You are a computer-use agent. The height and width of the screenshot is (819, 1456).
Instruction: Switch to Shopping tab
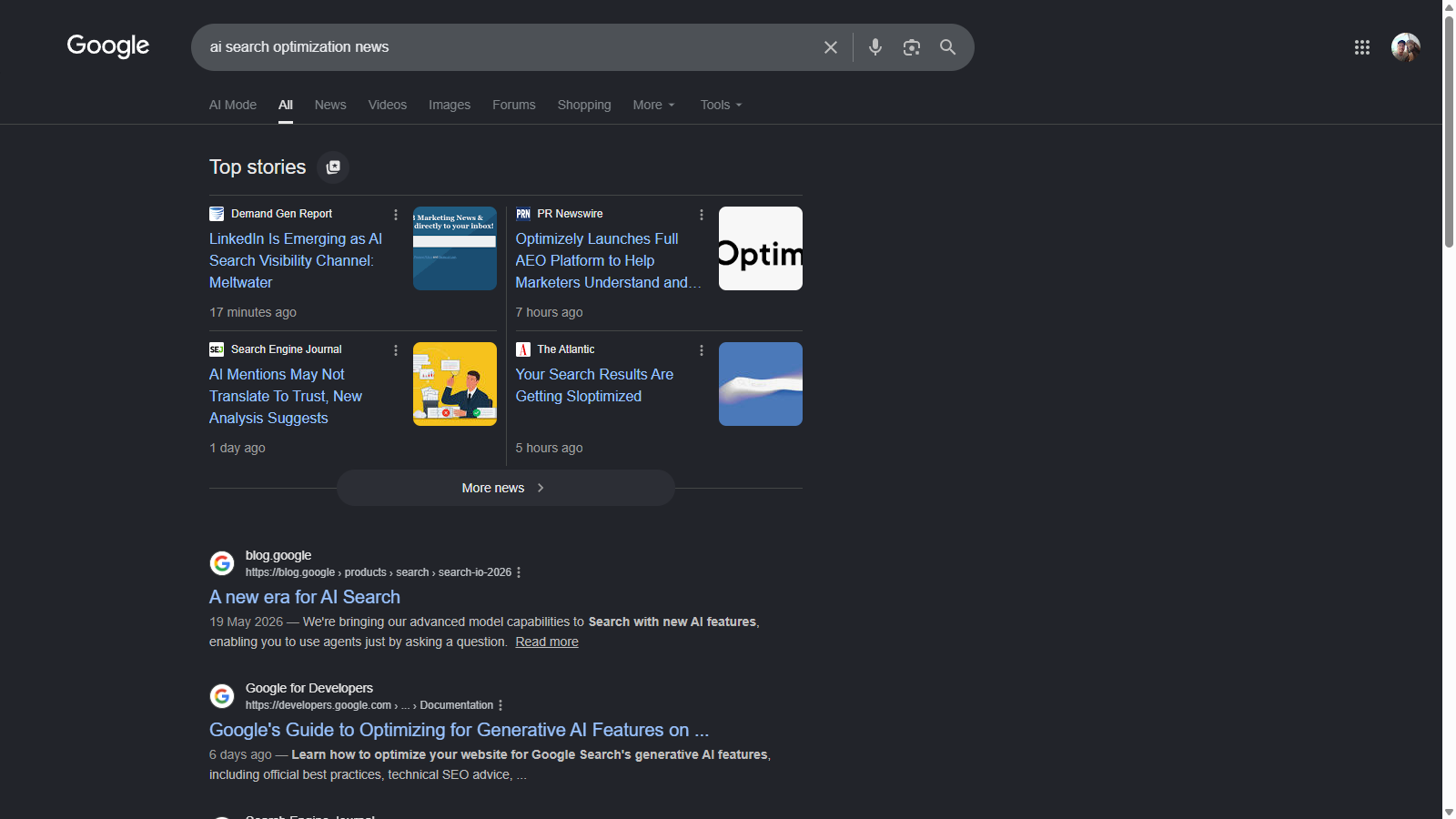coord(584,105)
